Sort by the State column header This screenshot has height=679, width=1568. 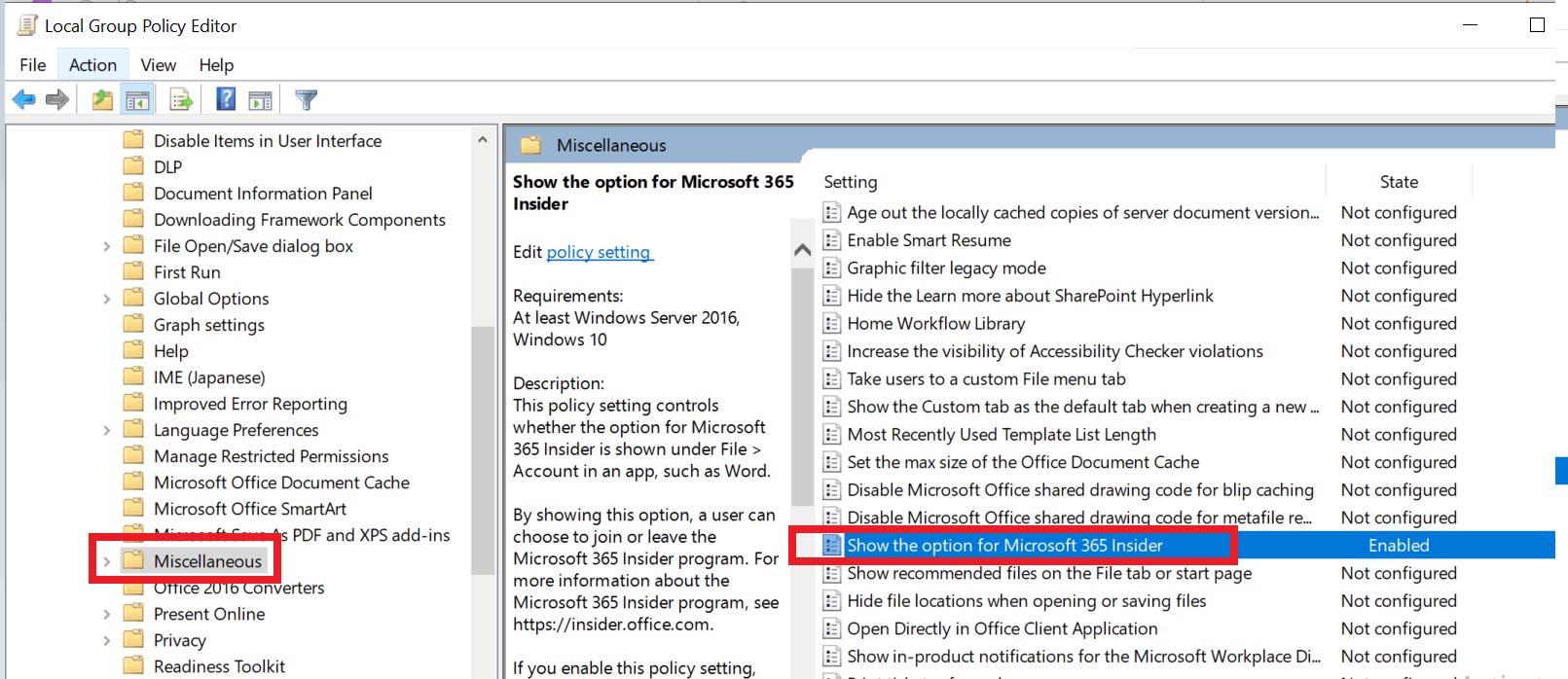(1399, 182)
